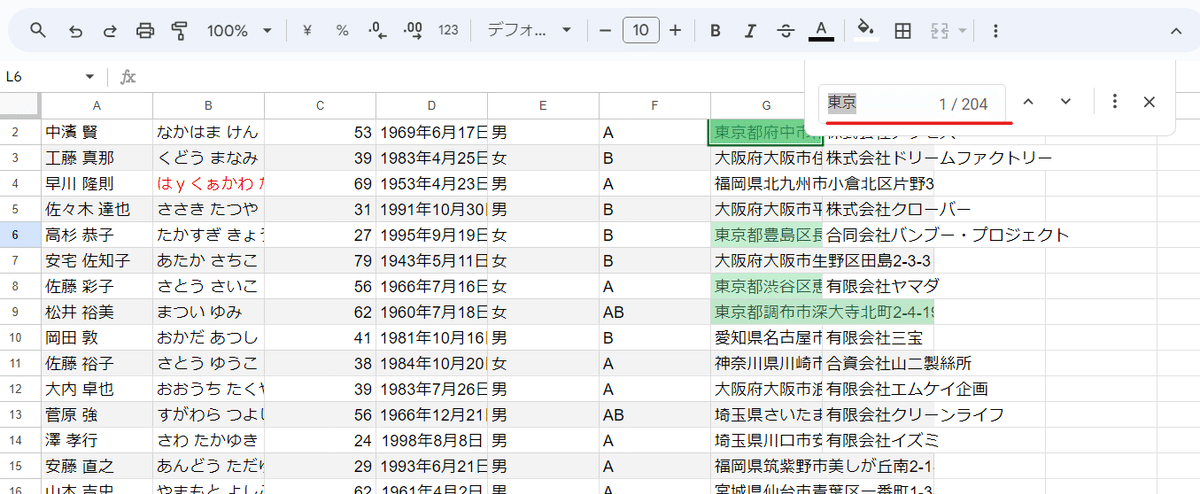Select cell with 澤 孝行
The image size is (1200, 494).
pyautogui.click(x=97, y=440)
